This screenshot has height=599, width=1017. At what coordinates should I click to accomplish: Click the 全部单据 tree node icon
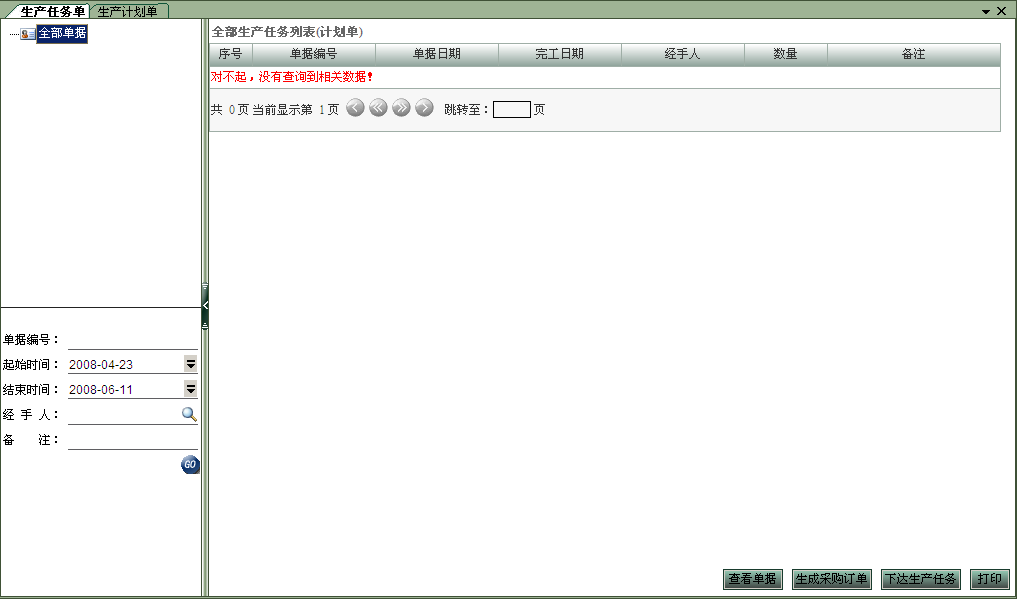tap(28, 34)
